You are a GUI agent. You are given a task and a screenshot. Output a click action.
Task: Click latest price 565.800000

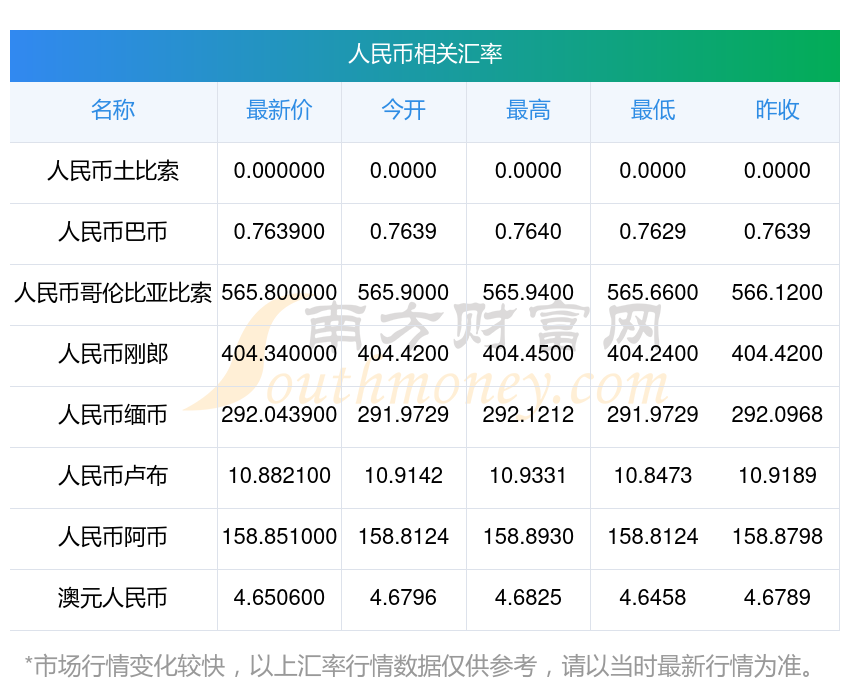pos(279,293)
